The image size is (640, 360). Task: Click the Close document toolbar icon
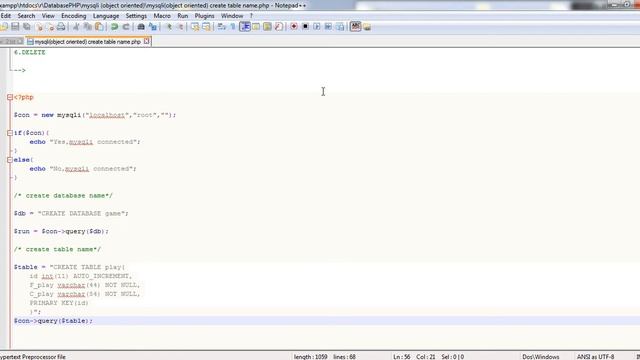[39, 27]
